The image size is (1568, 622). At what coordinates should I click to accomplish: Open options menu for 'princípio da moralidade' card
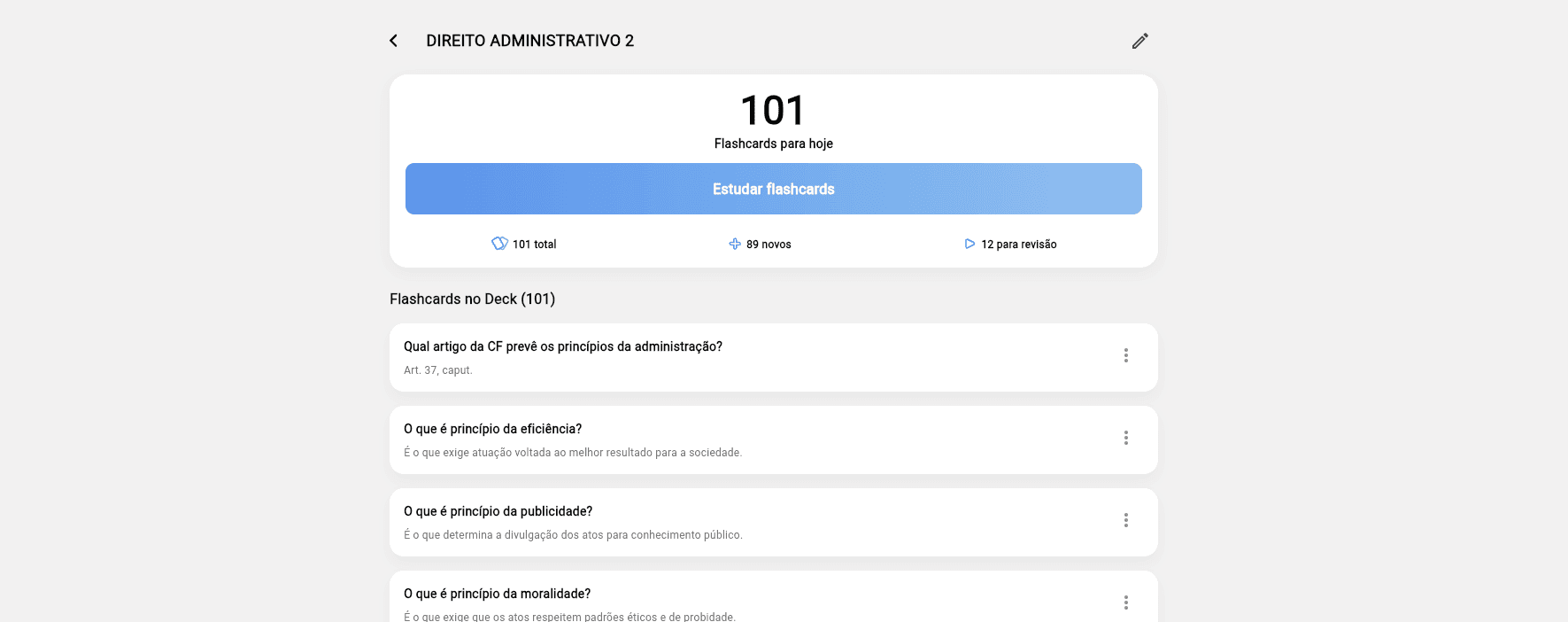[1126, 603]
